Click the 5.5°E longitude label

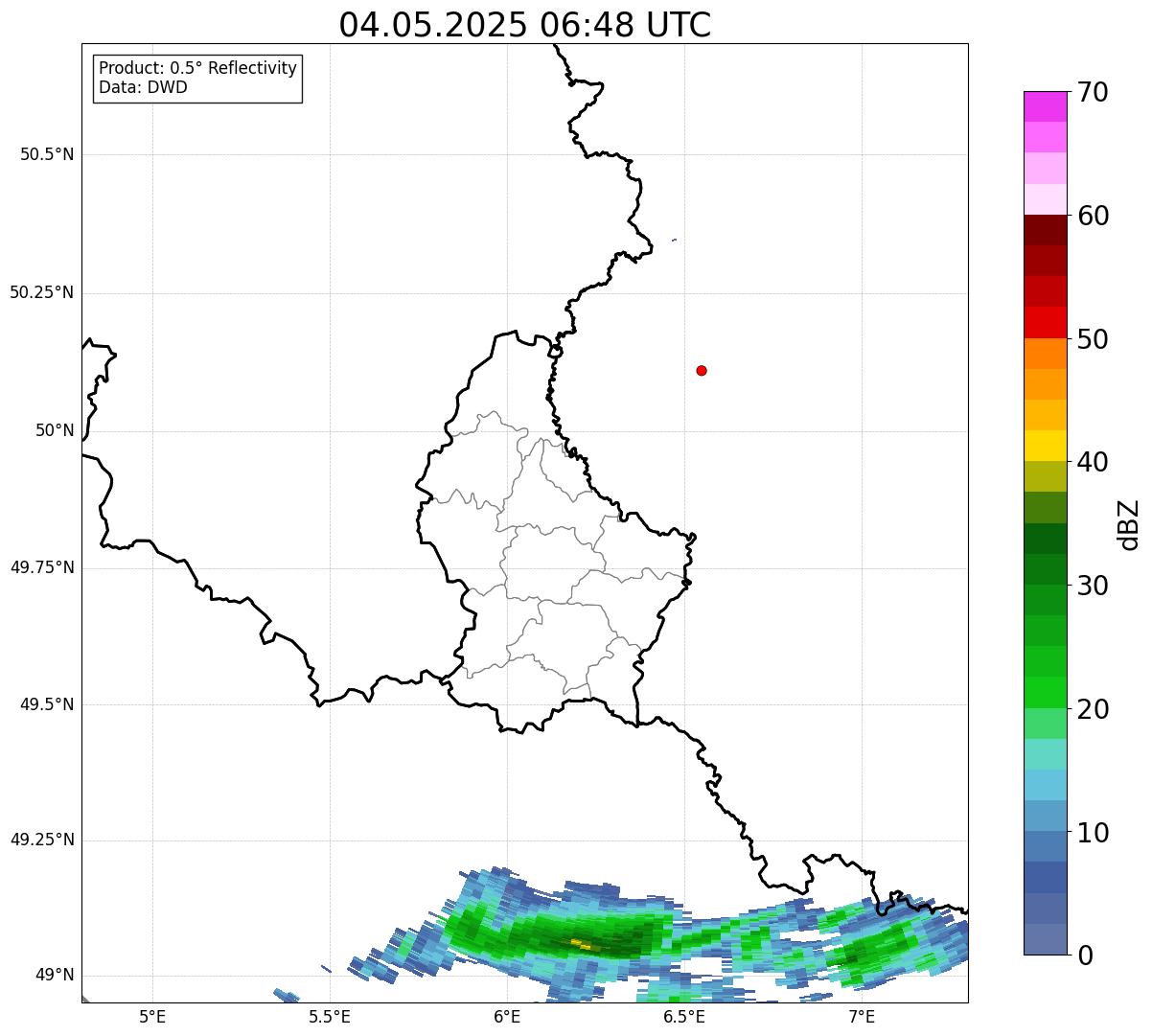(x=330, y=1016)
